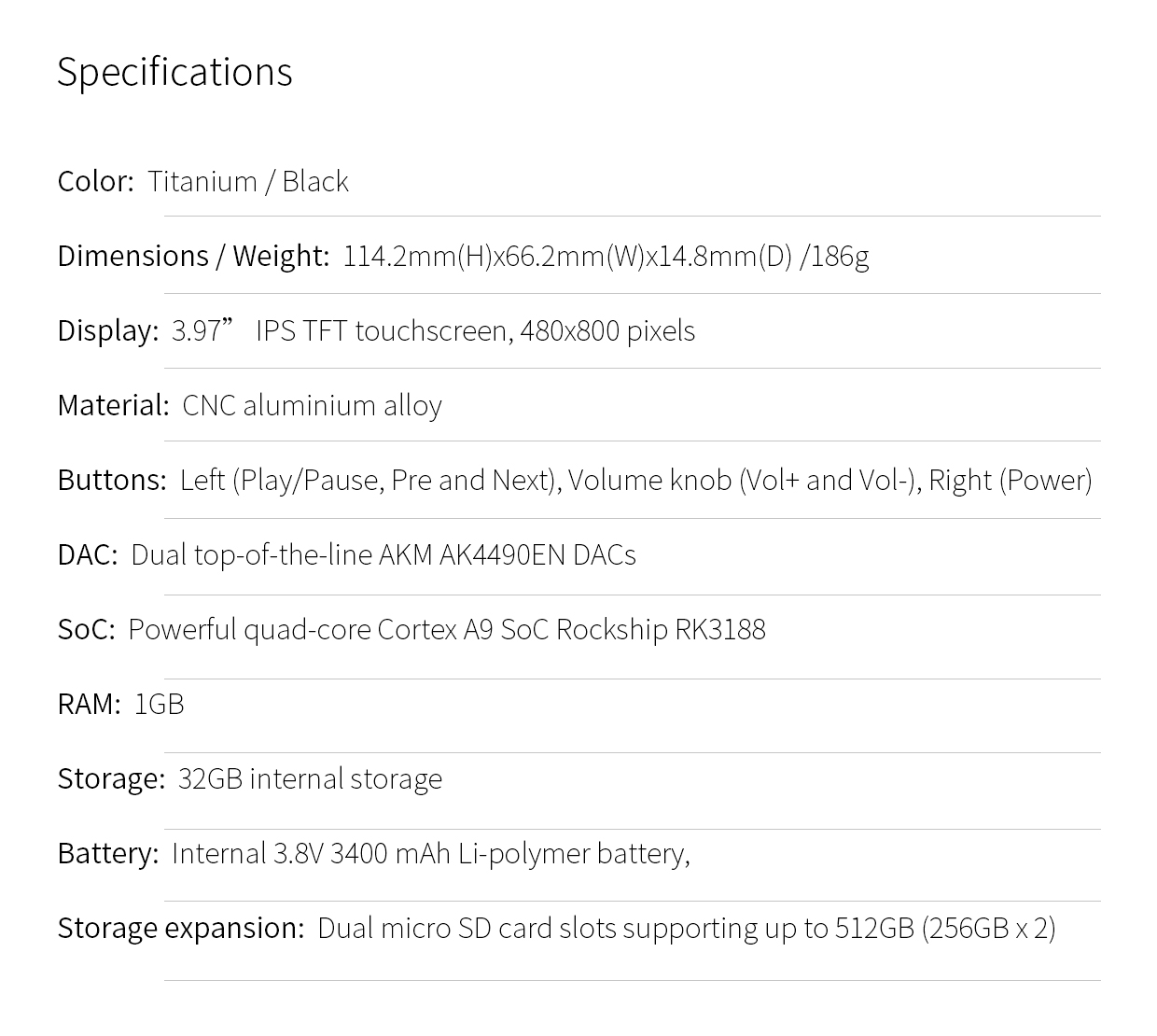This screenshot has width=1157, height=1036.
Task: Click the CNC aluminium alloy text
Action: [x=312, y=405]
